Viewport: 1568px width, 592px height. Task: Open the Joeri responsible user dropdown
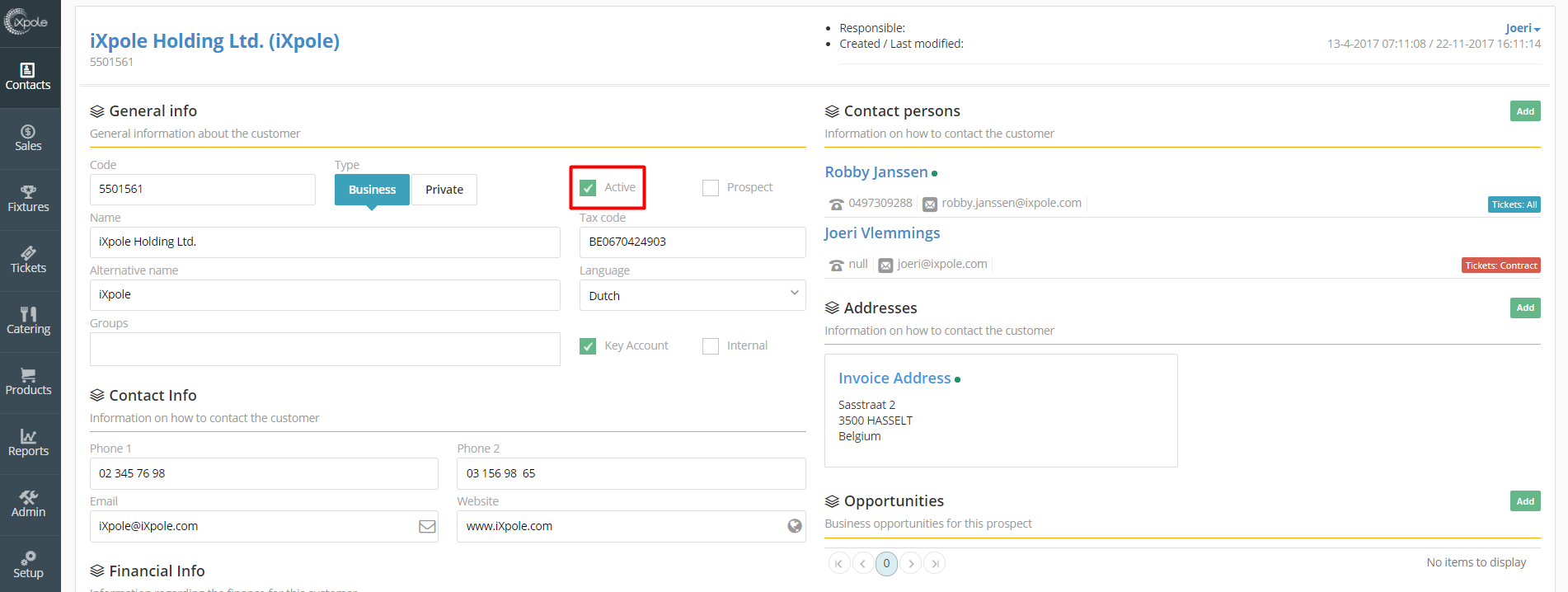click(x=1522, y=28)
